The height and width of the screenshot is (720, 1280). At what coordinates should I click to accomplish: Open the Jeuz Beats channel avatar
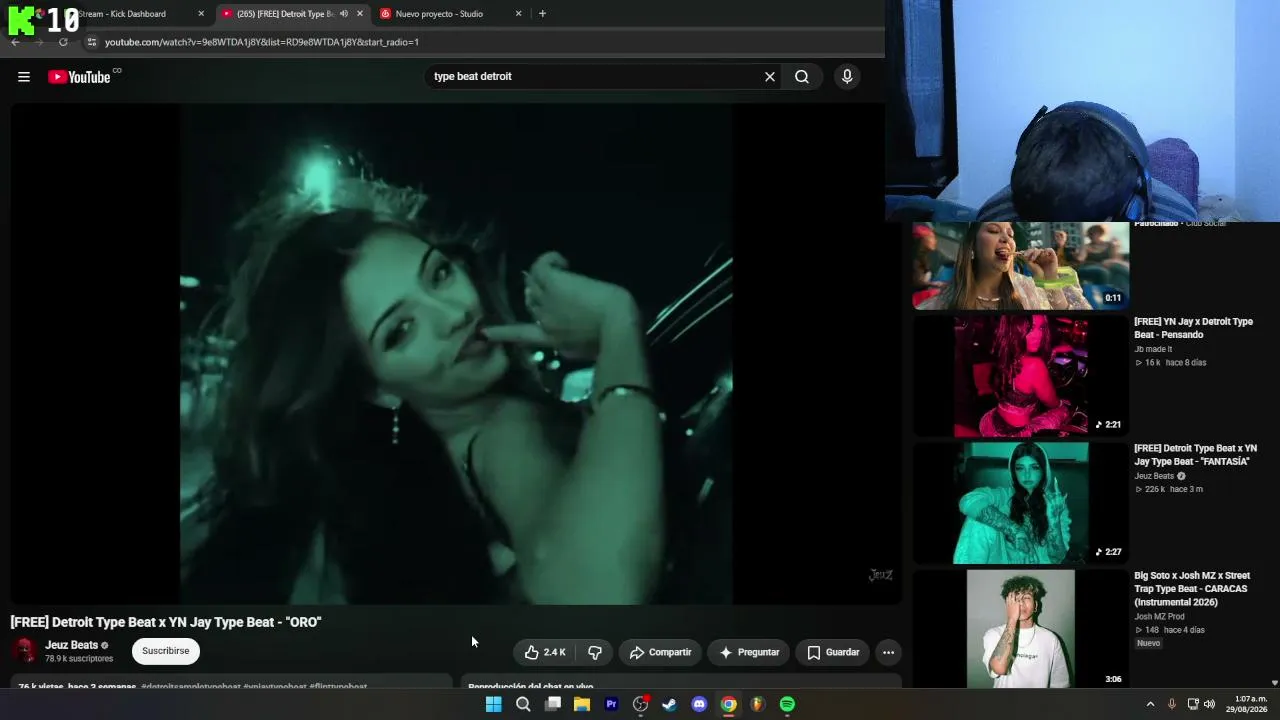point(24,651)
